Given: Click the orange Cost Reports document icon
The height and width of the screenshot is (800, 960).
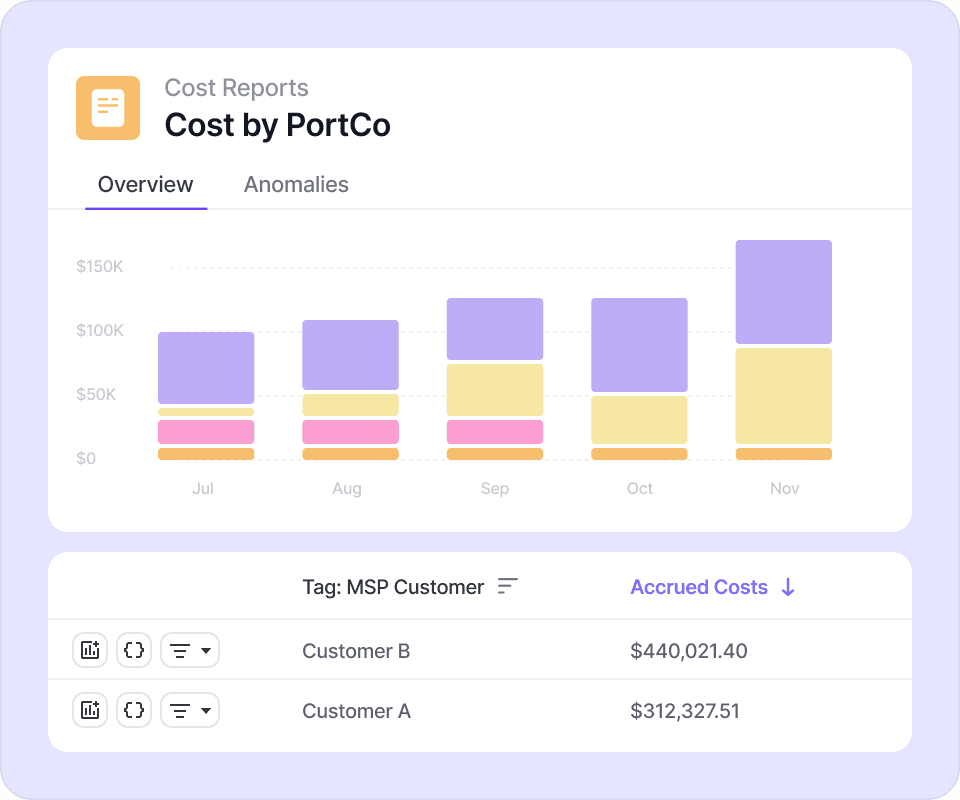Looking at the screenshot, I should [108, 108].
